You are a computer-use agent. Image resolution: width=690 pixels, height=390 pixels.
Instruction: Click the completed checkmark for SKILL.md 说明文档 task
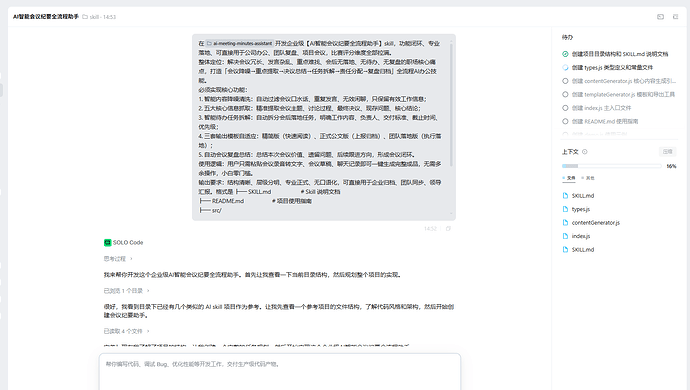point(565,54)
